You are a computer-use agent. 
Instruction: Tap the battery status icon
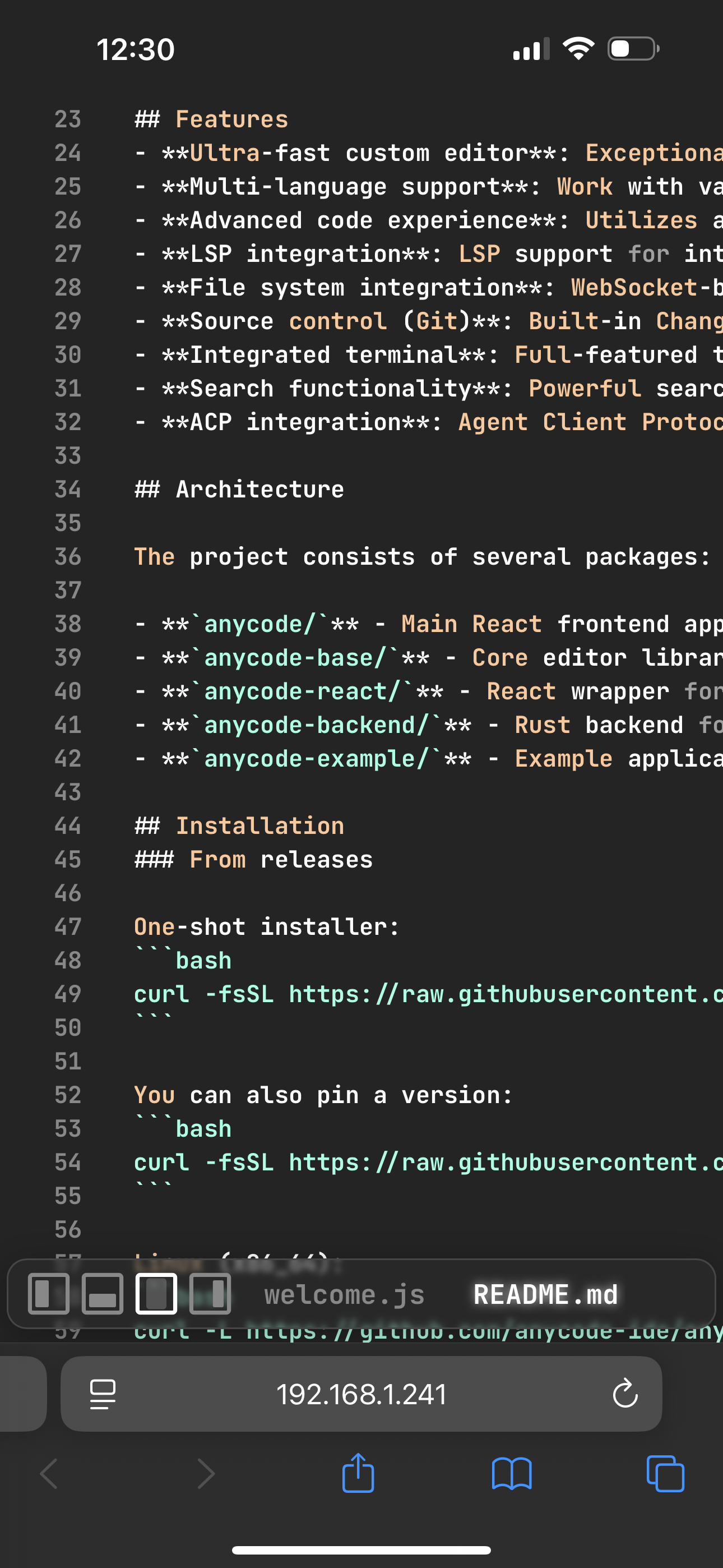coord(633,49)
